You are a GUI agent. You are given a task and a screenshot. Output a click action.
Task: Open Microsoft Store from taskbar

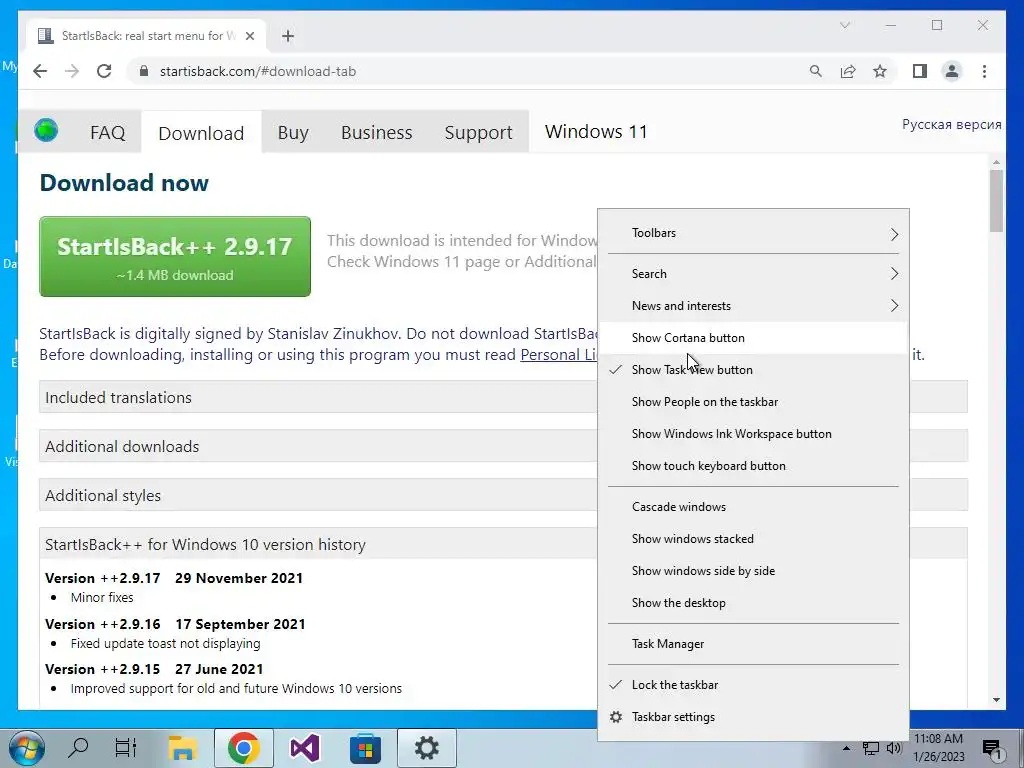pos(365,748)
